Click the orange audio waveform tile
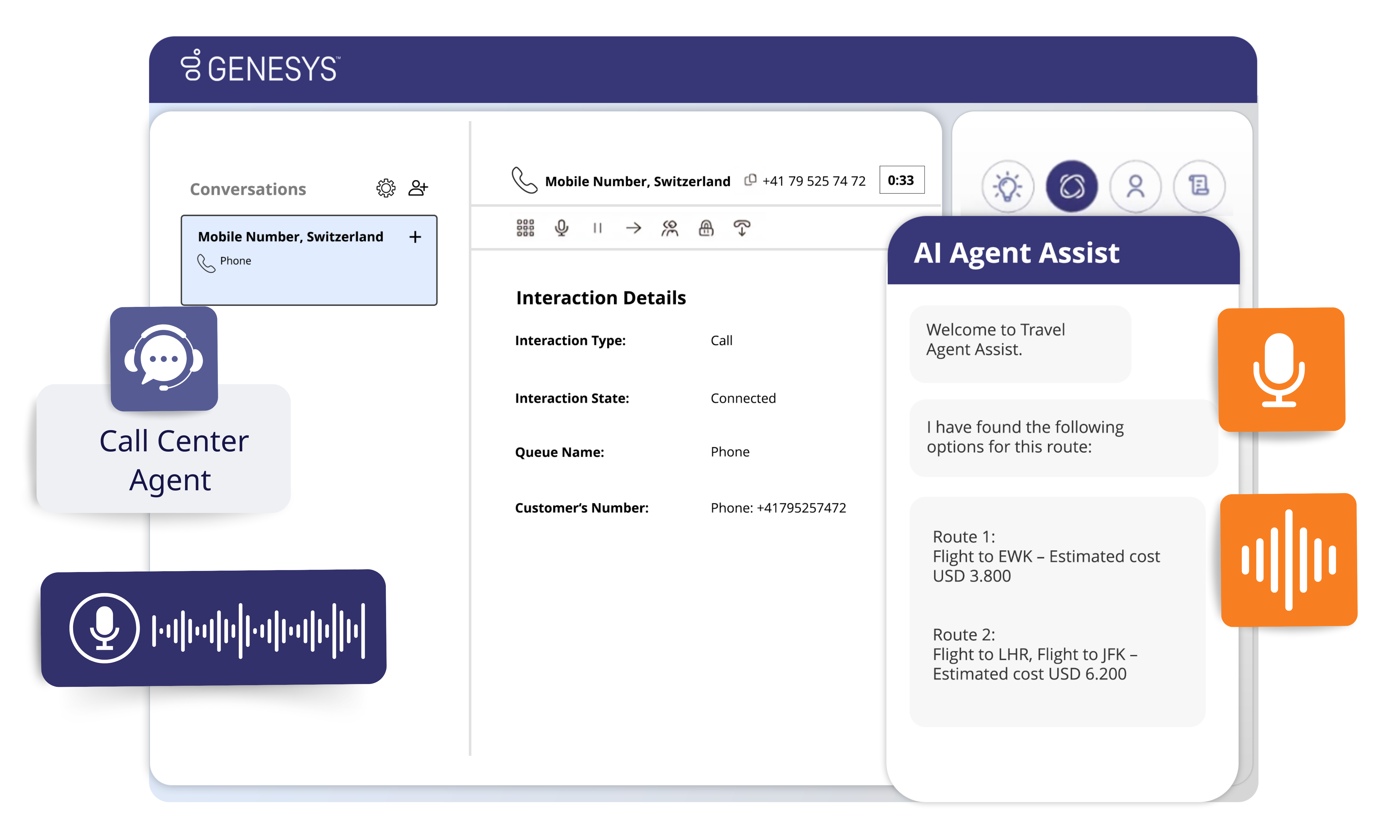Viewport: 1400px width, 840px height. (x=1289, y=560)
